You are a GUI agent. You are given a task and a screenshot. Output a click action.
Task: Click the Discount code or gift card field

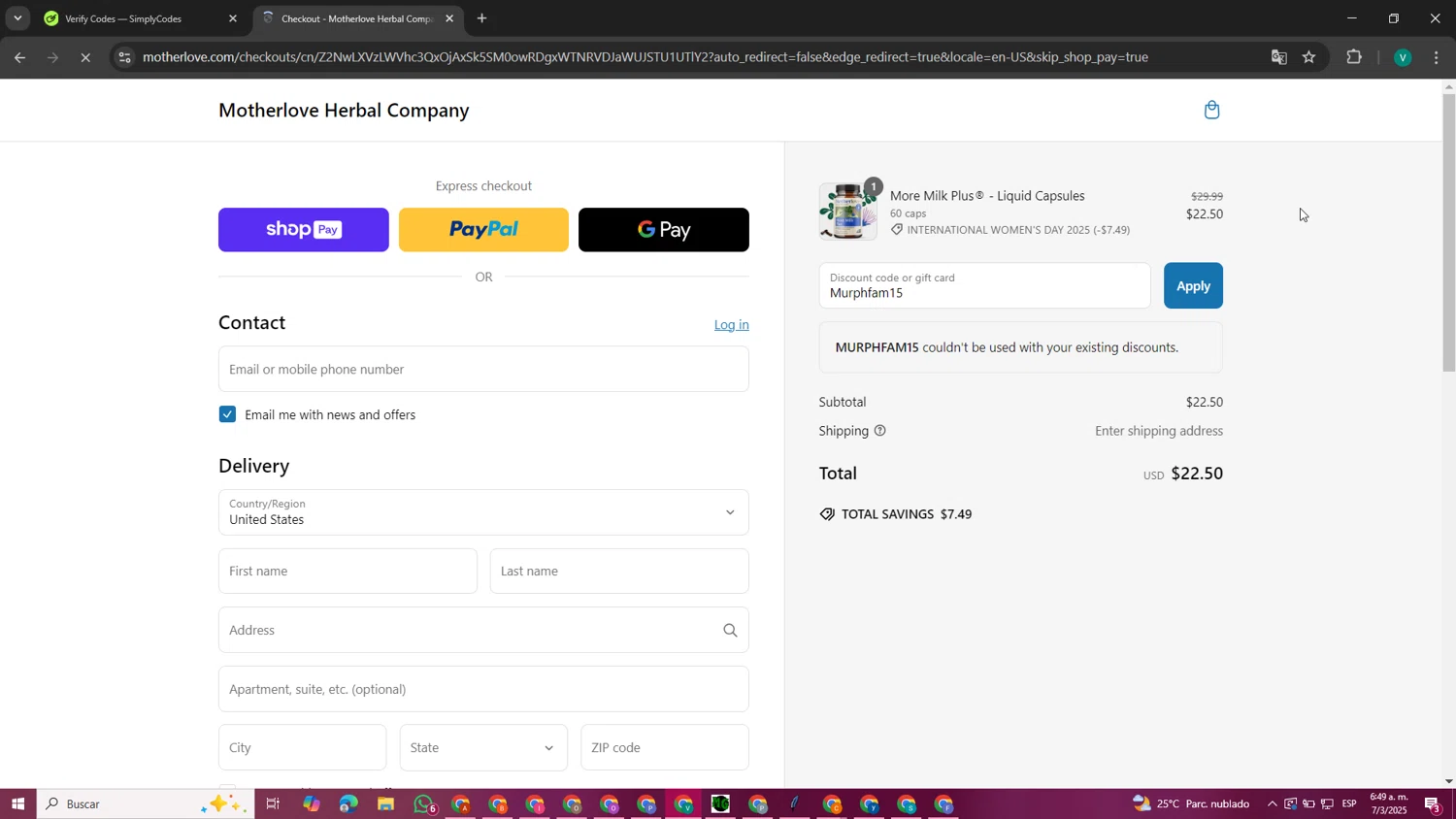(x=984, y=285)
